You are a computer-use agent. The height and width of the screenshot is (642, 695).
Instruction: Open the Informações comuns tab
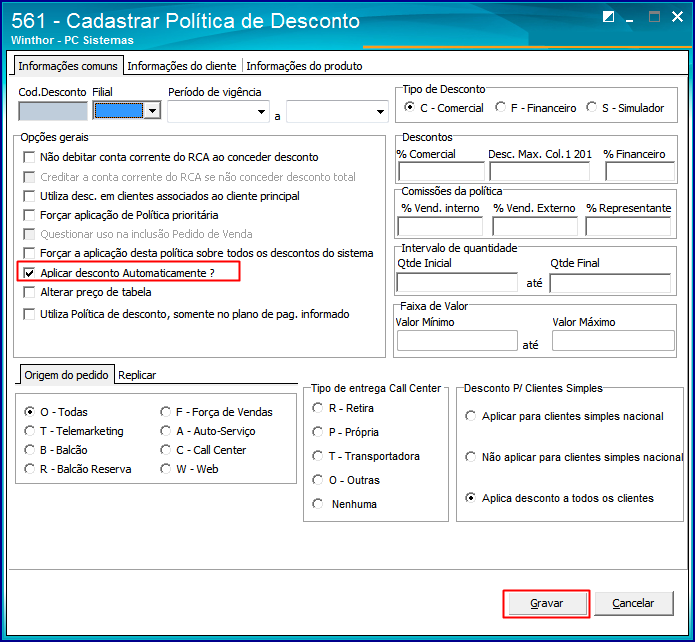[x=68, y=66]
